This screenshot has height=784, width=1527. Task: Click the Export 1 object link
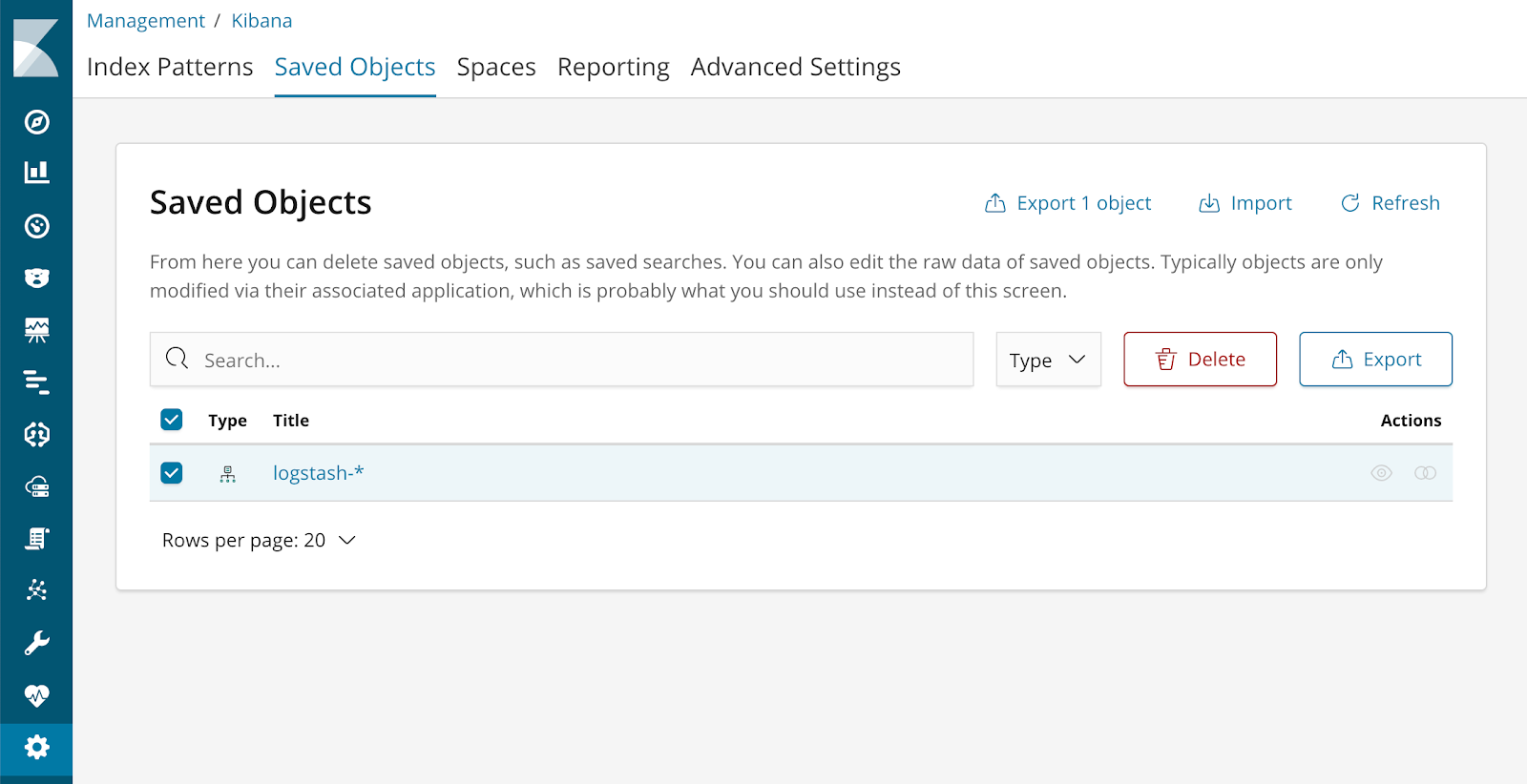click(1068, 203)
